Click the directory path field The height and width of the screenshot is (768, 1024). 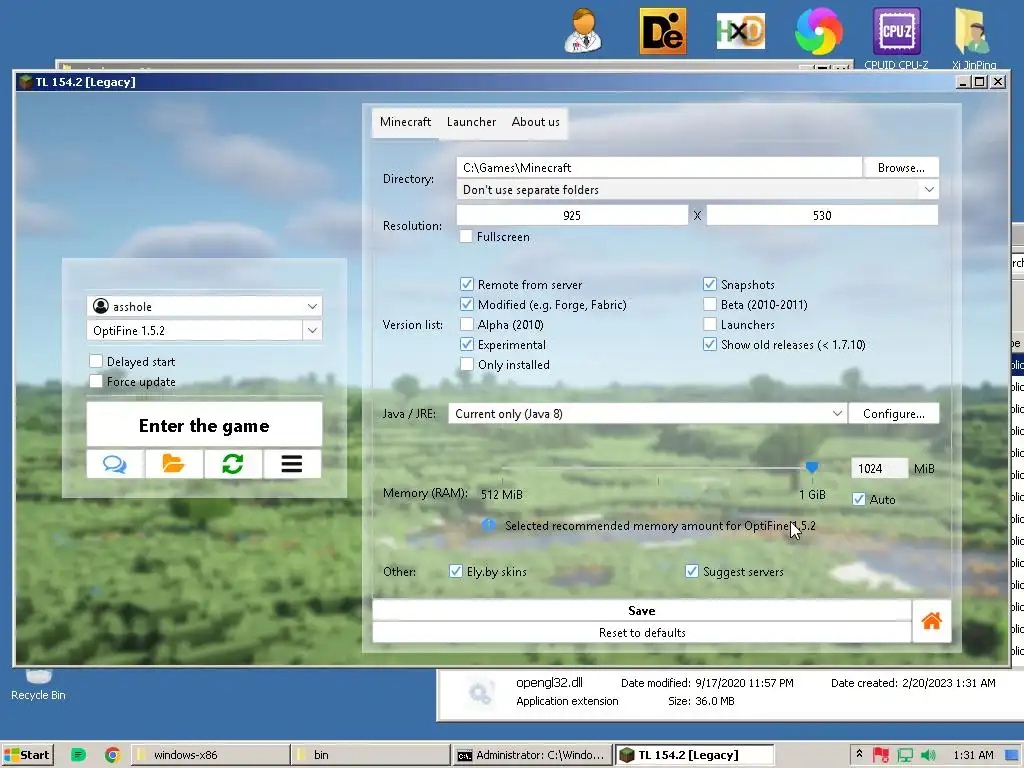[x=659, y=168]
